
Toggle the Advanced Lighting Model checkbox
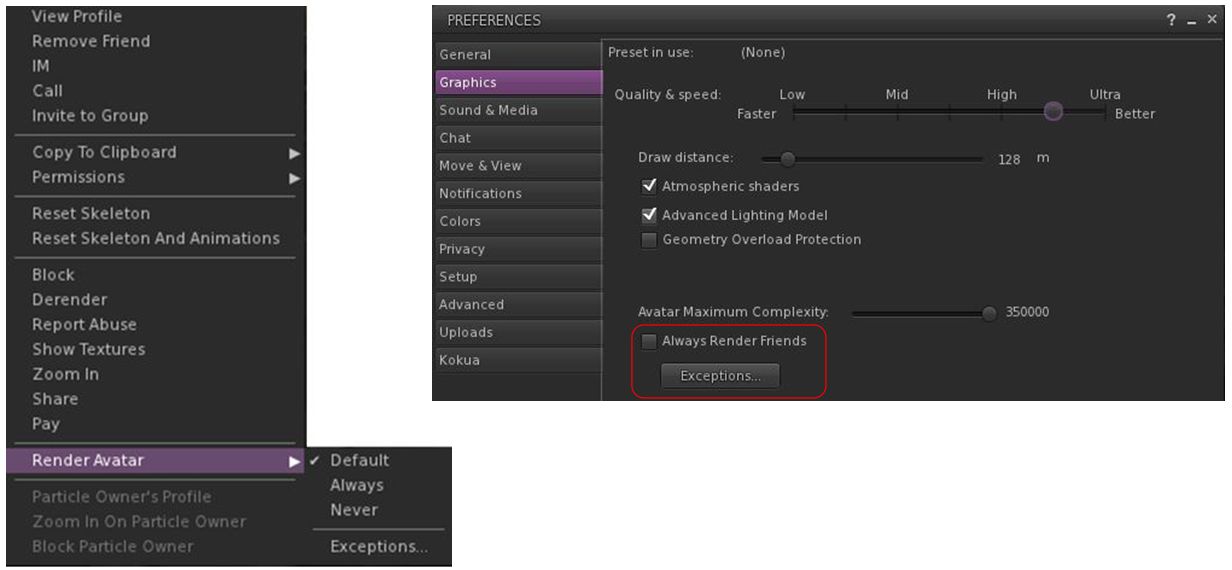click(x=650, y=215)
